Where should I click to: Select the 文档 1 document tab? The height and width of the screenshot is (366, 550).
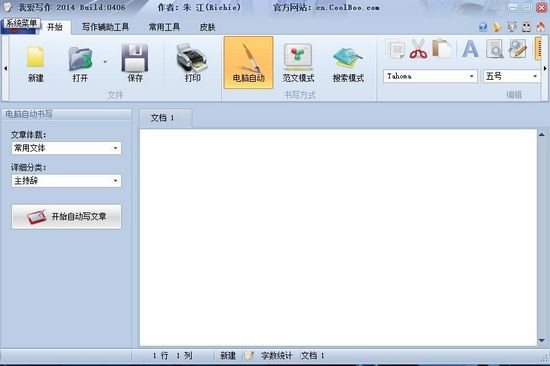(166, 118)
